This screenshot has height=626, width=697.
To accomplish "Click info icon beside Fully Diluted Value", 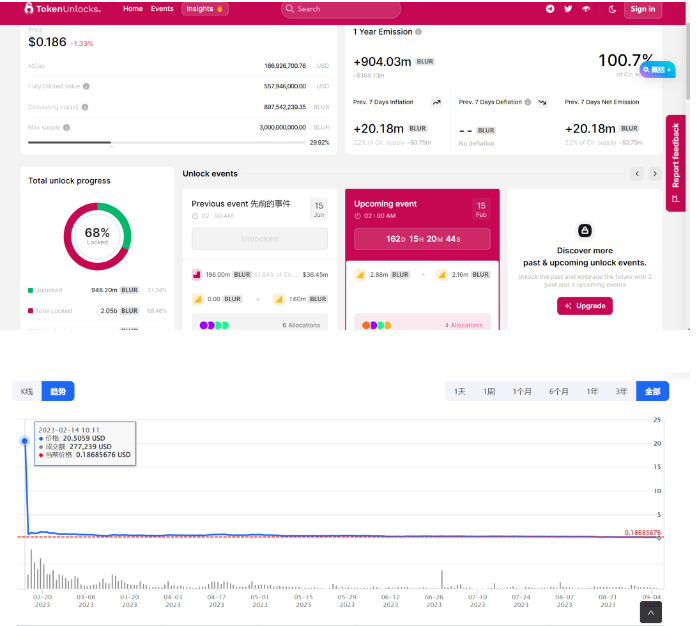I will [x=86, y=86].
